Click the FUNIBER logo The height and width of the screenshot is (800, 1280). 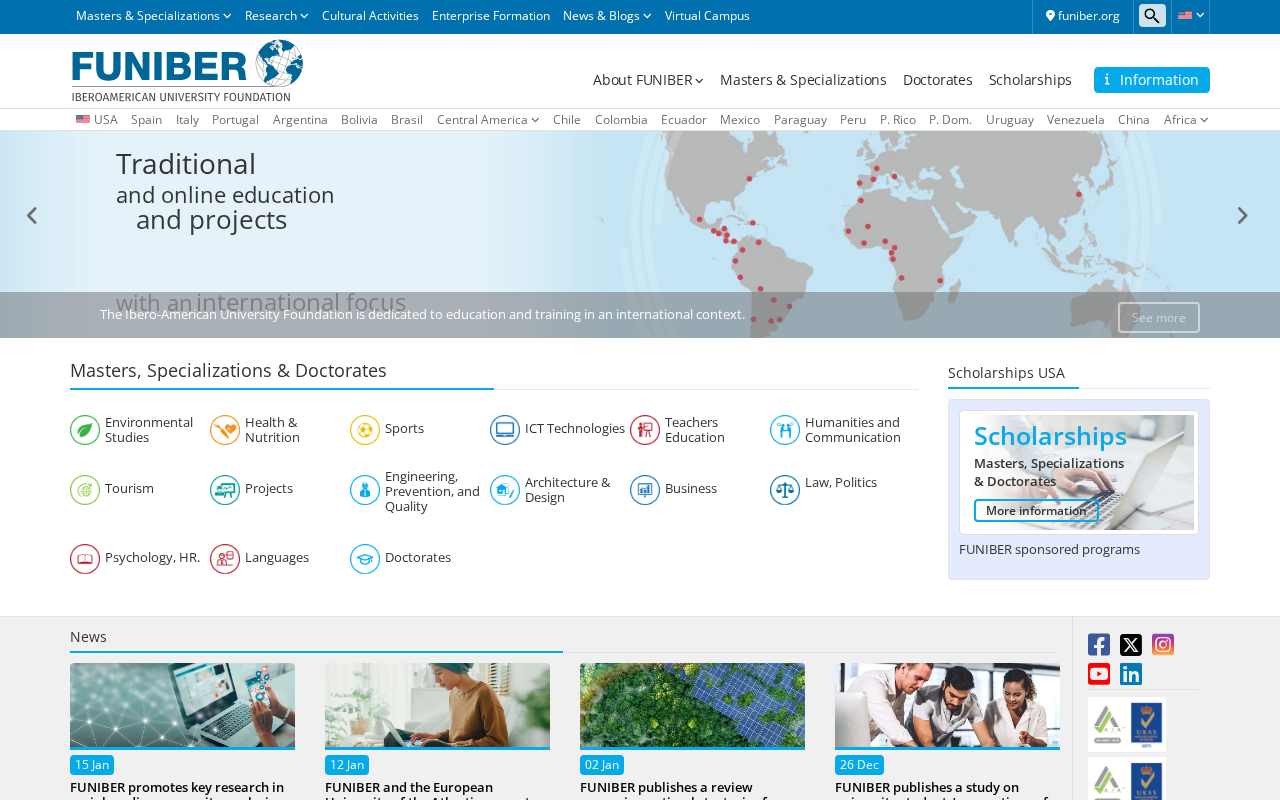tap(187, 70)
